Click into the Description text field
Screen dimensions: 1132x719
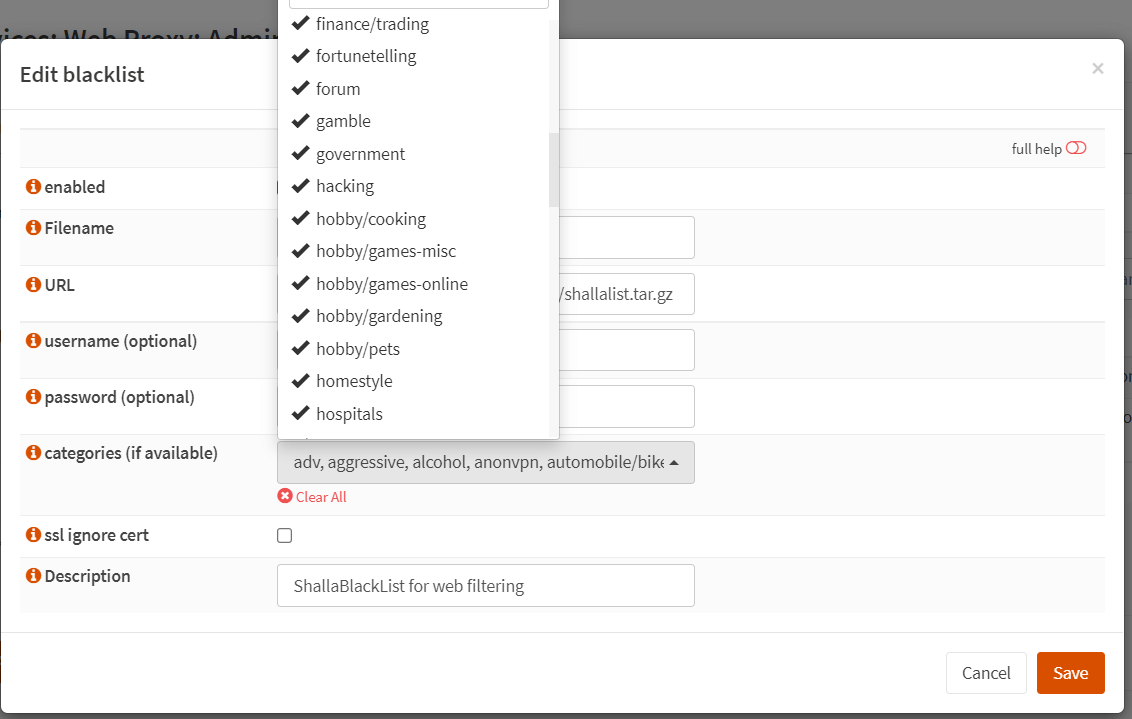pos(485,586)
